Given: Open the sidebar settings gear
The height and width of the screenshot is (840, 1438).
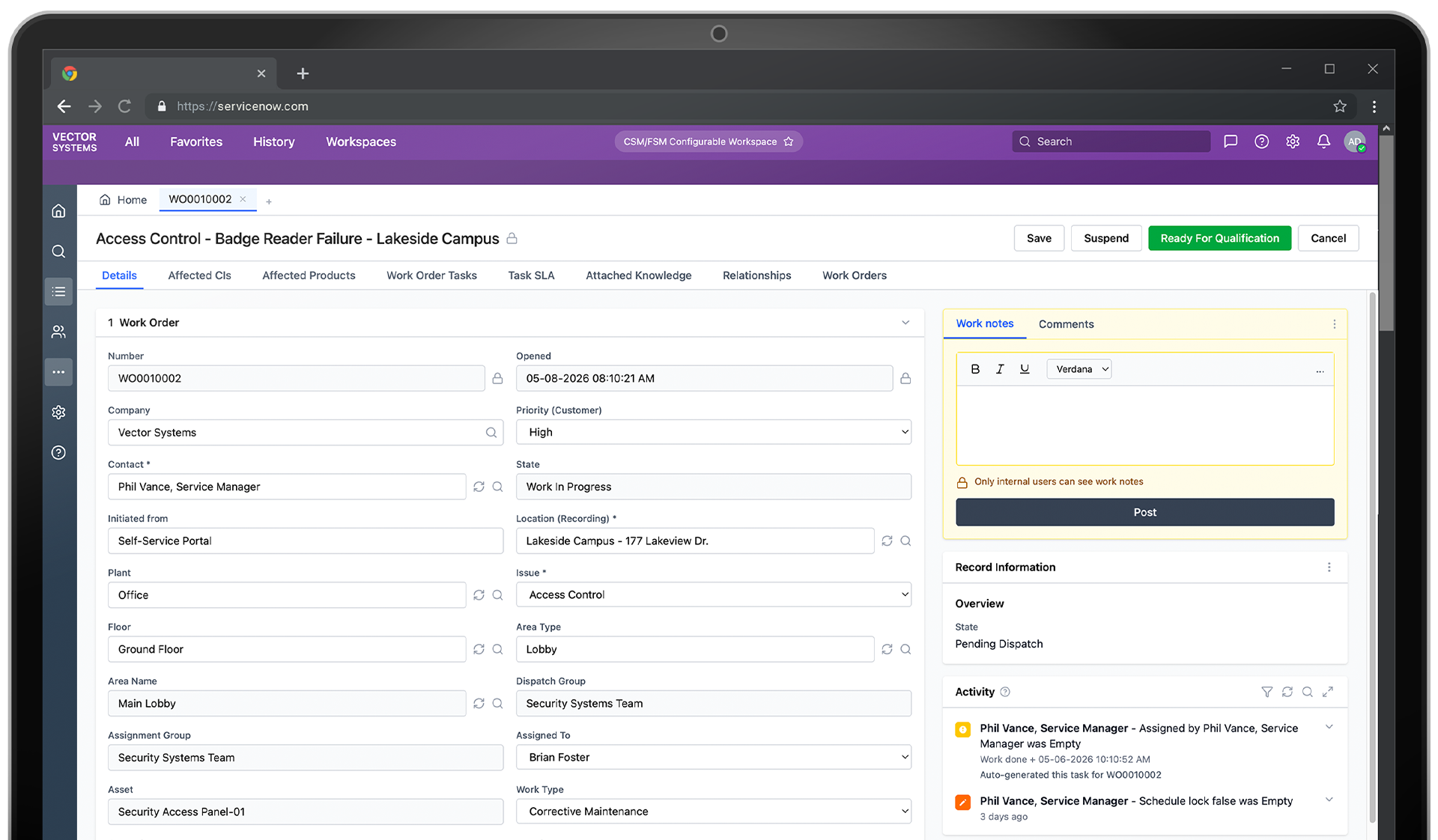Looking at the screenshot, I should 58,413.
